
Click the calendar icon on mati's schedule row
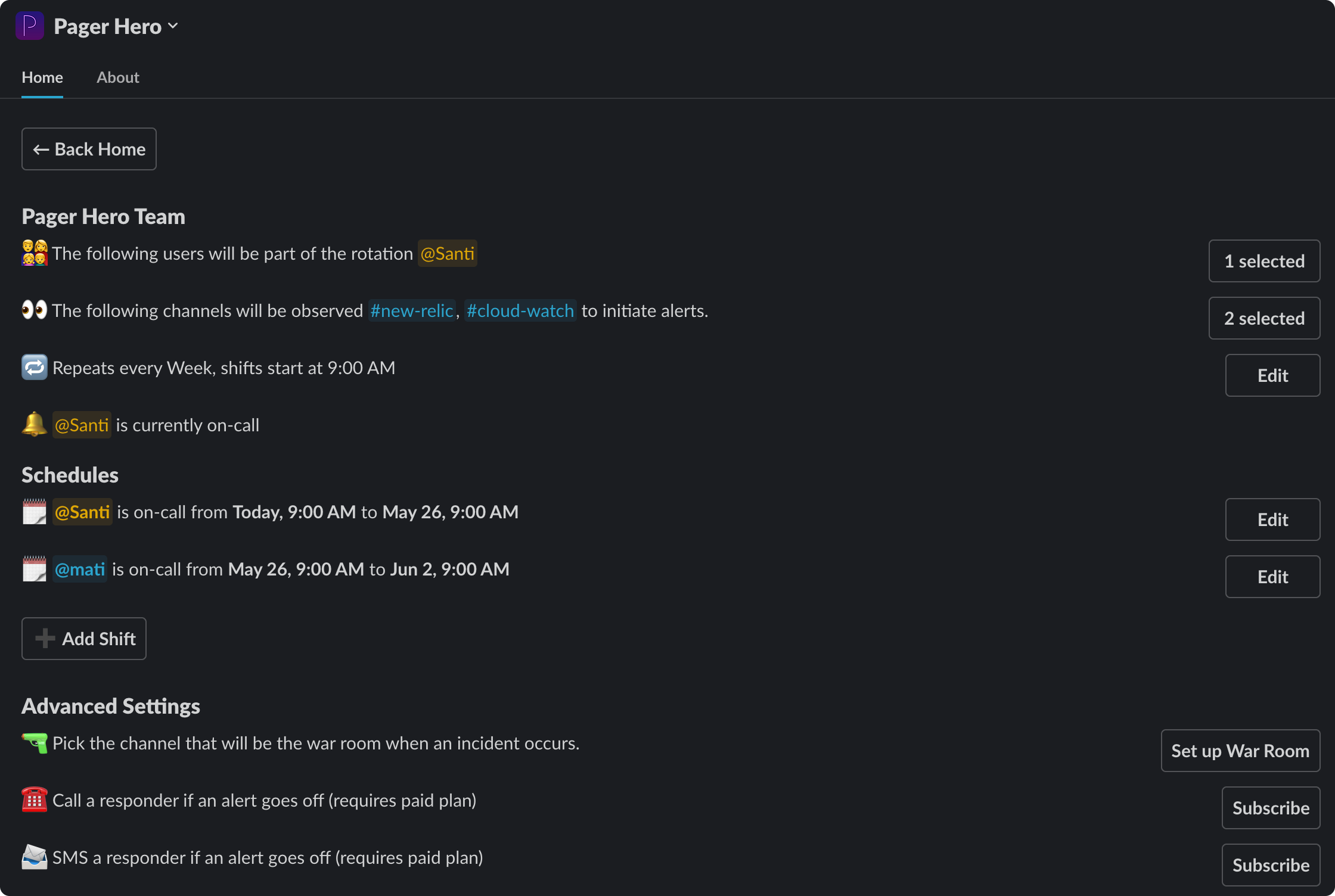[x=35, y=569]
